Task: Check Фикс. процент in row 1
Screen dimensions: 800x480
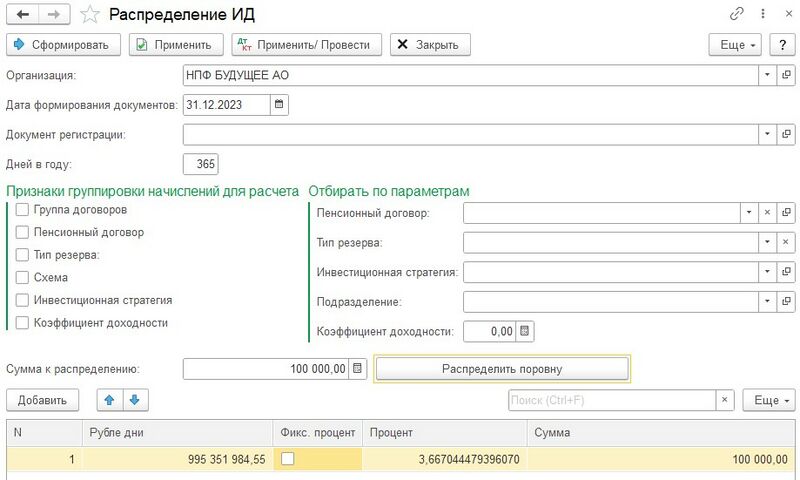Action: point(288,458)
